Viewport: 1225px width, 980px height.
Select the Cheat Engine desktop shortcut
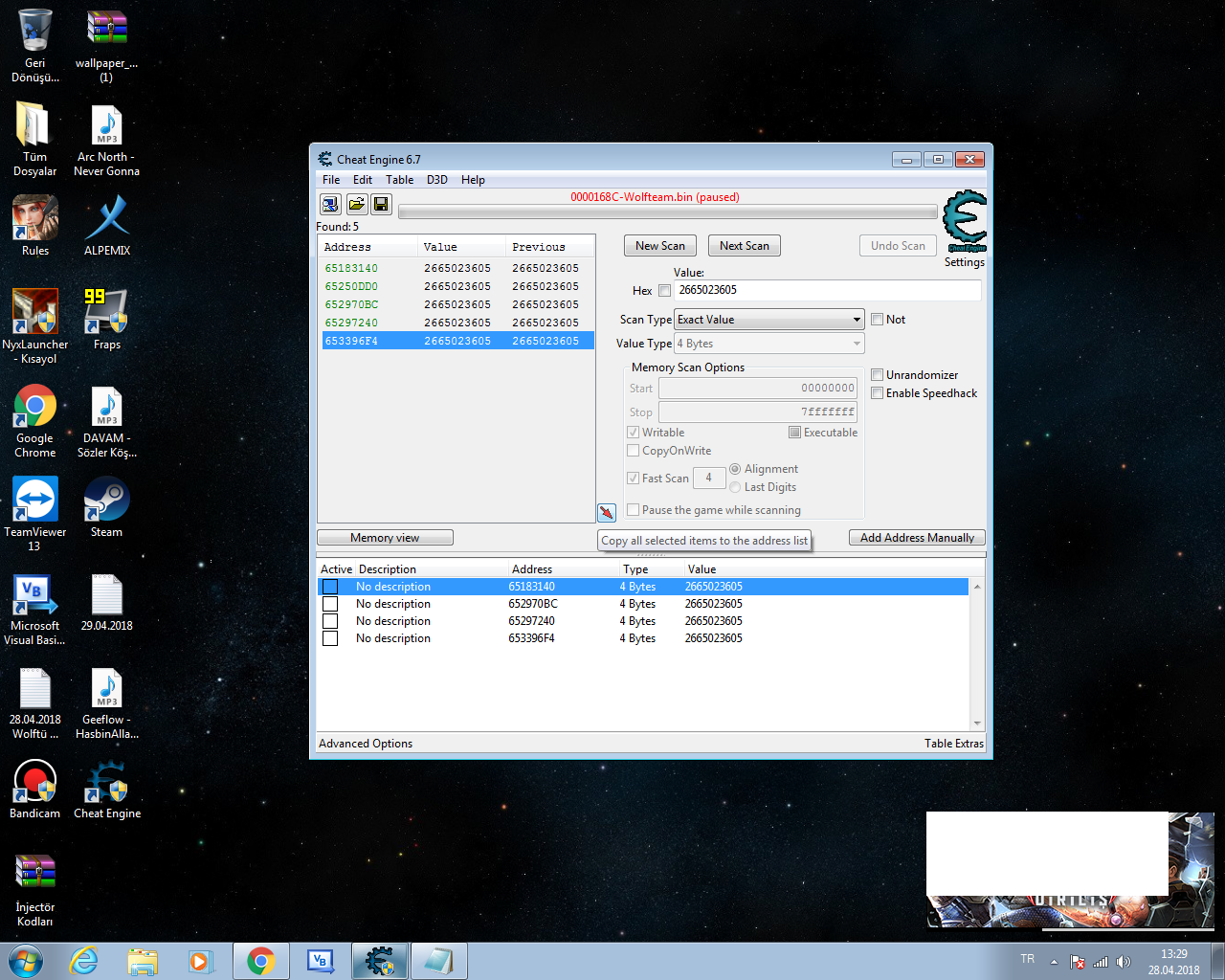click(107, 789)
